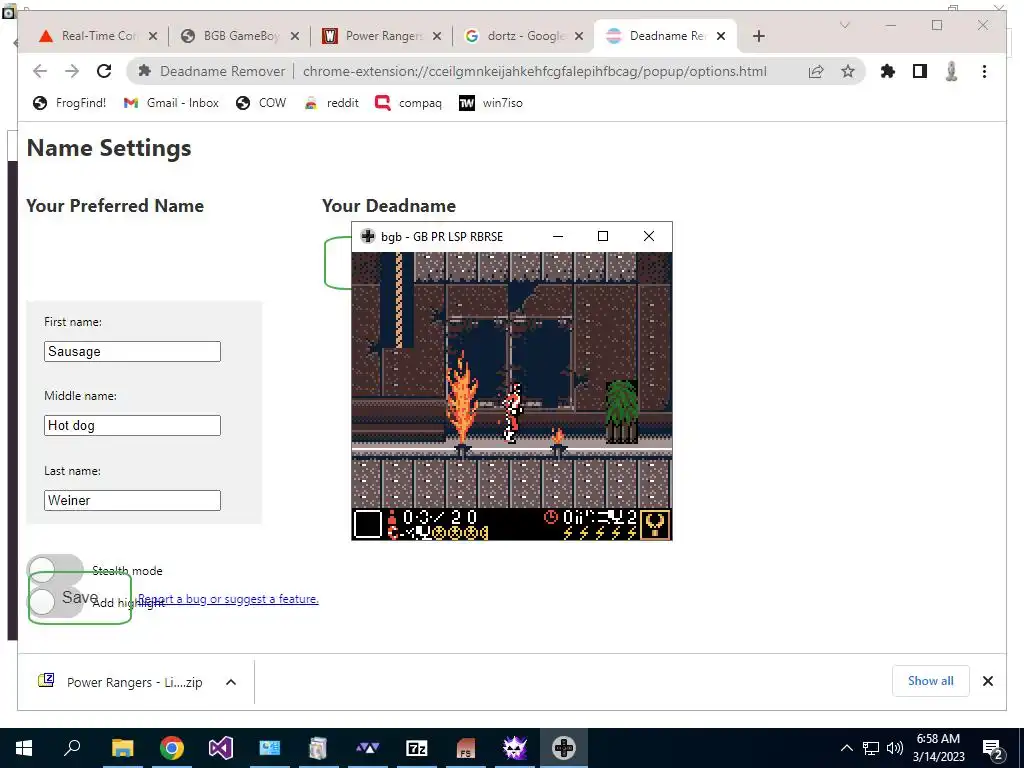Image resolution: width=1024 pixels, height=768 pixels.
Task: Open Chrome from the taskbar
Action: [x=172, y=748]
